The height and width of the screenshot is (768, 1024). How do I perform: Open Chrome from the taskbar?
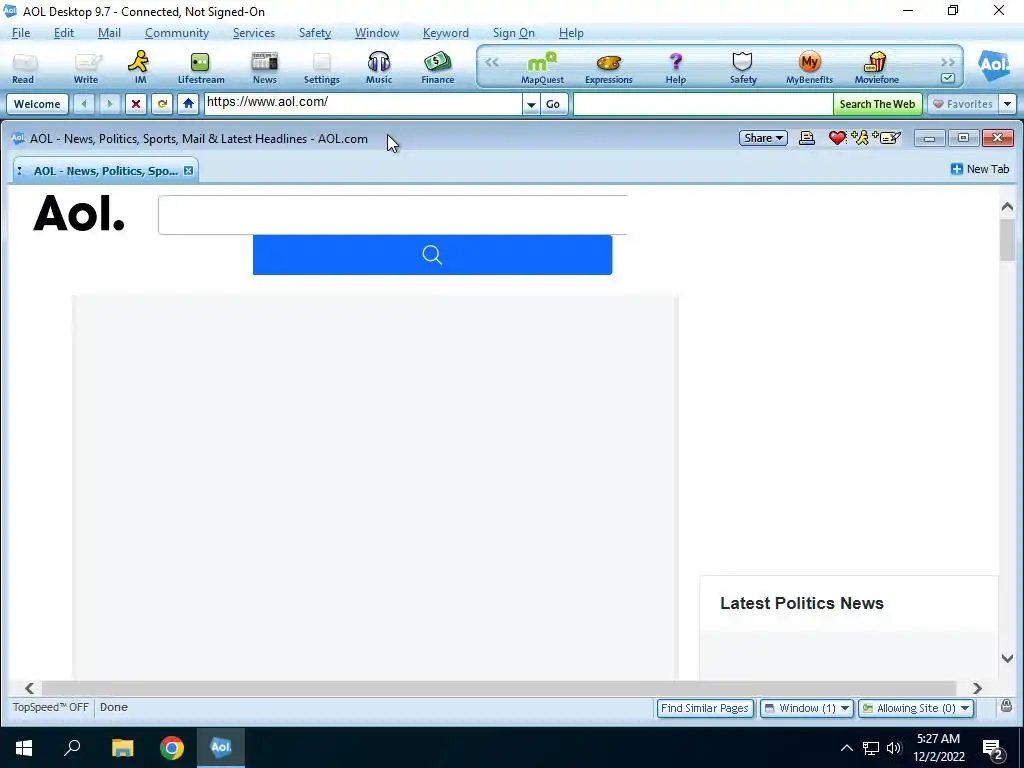(x=172, y=748)
